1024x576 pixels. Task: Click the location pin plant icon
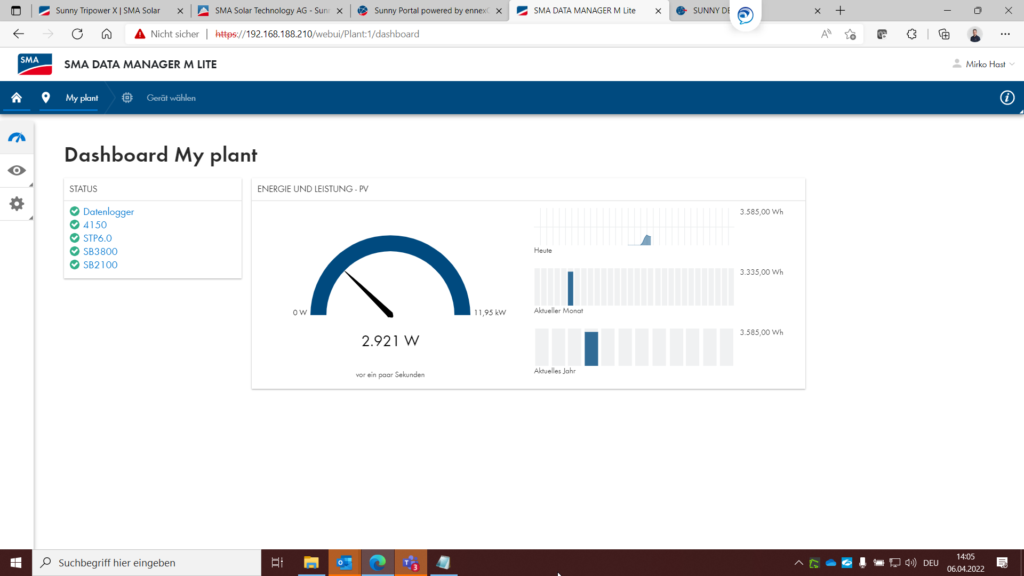pyautogui.click(x=45, y=98)
